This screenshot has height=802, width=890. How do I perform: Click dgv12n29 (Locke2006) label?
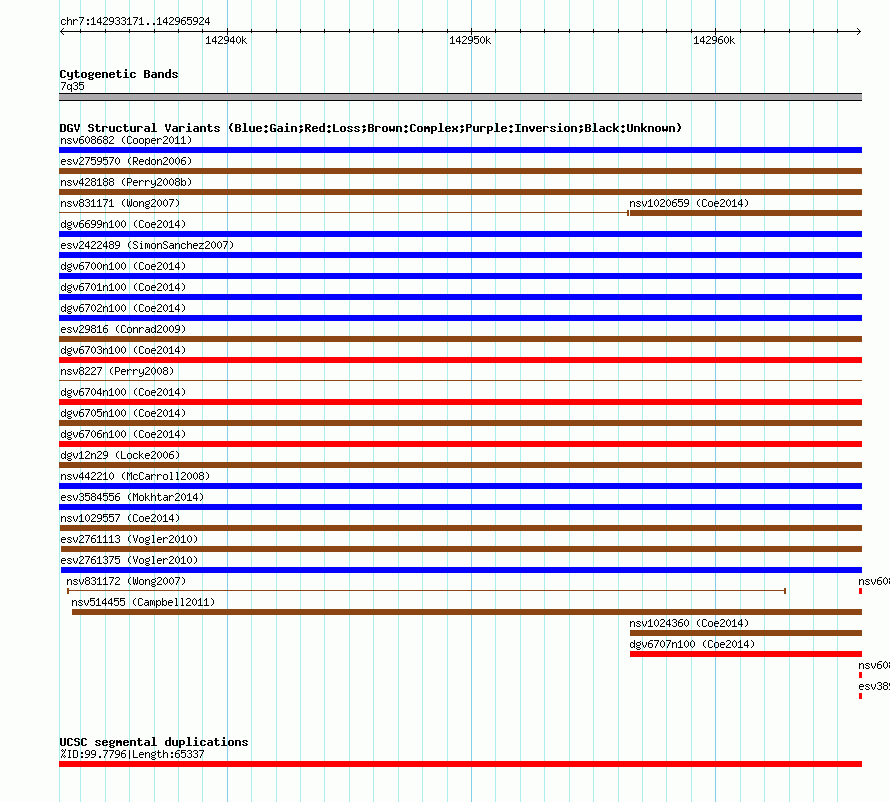(x=120, y=455)
